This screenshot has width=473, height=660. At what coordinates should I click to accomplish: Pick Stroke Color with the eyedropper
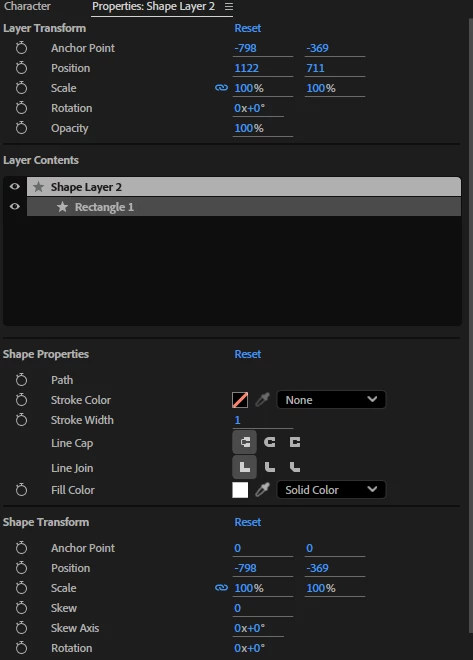[262, 400]
